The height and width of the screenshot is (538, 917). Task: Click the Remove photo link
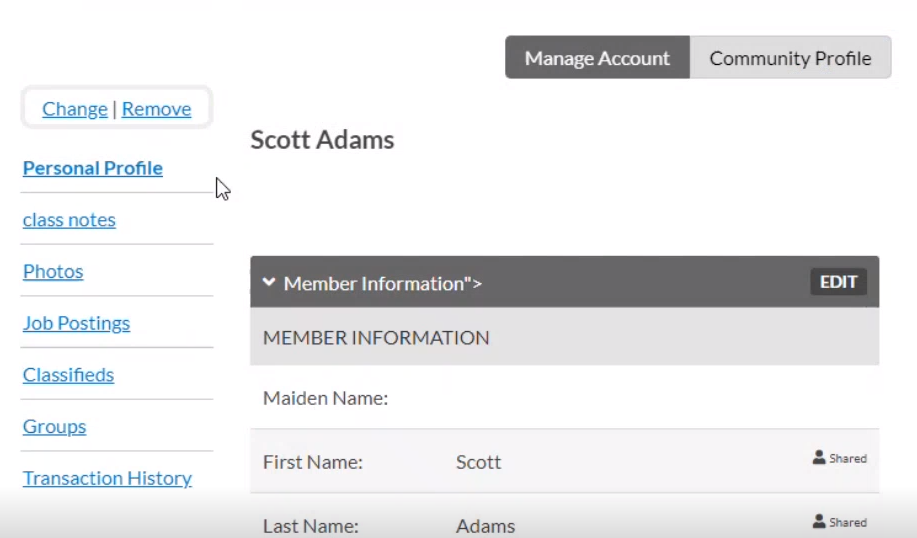click(156, 109)
